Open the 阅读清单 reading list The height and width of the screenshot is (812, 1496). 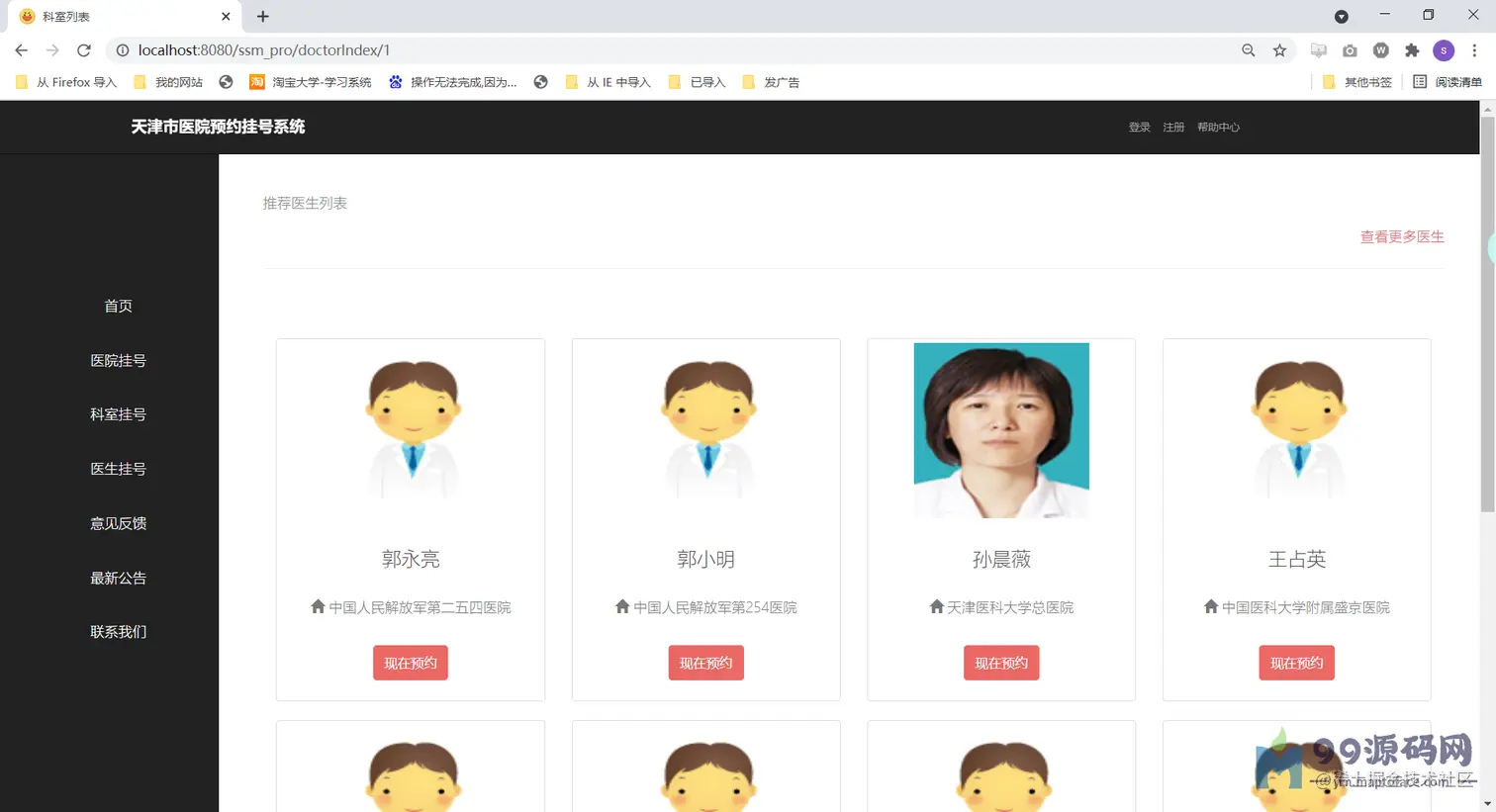(x=1448, y=82)
